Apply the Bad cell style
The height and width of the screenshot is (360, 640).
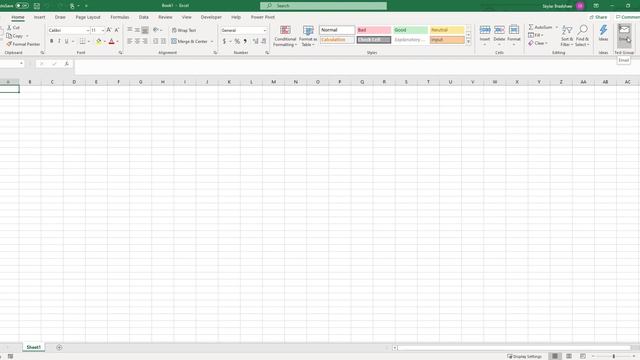point(374,30)
